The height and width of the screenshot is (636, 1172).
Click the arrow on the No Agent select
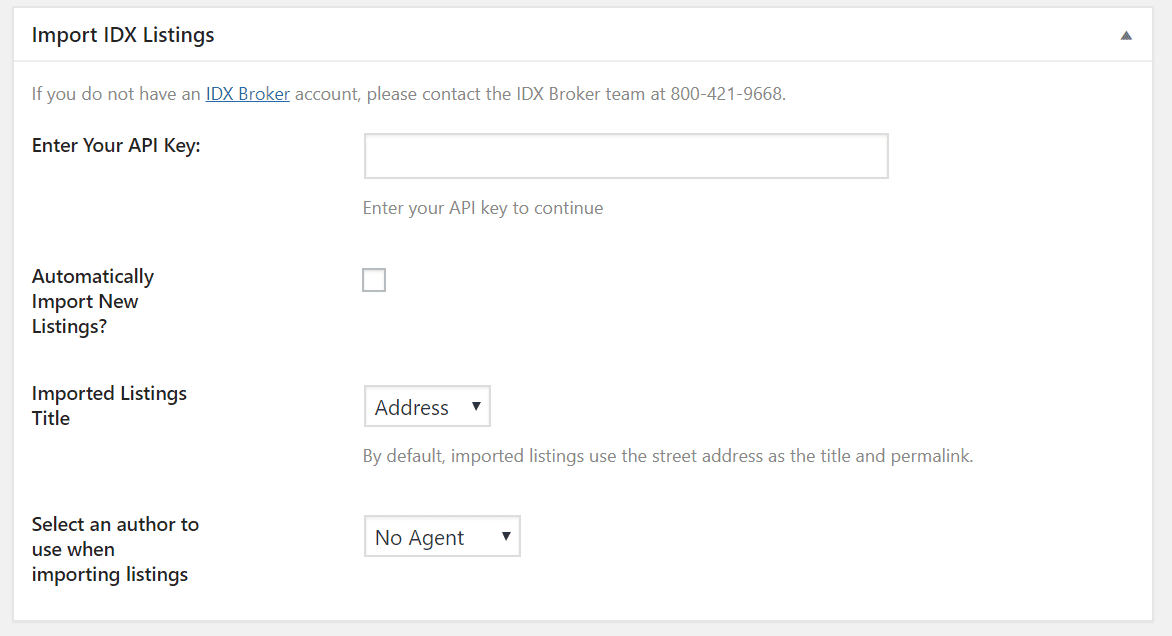(506, 537)
